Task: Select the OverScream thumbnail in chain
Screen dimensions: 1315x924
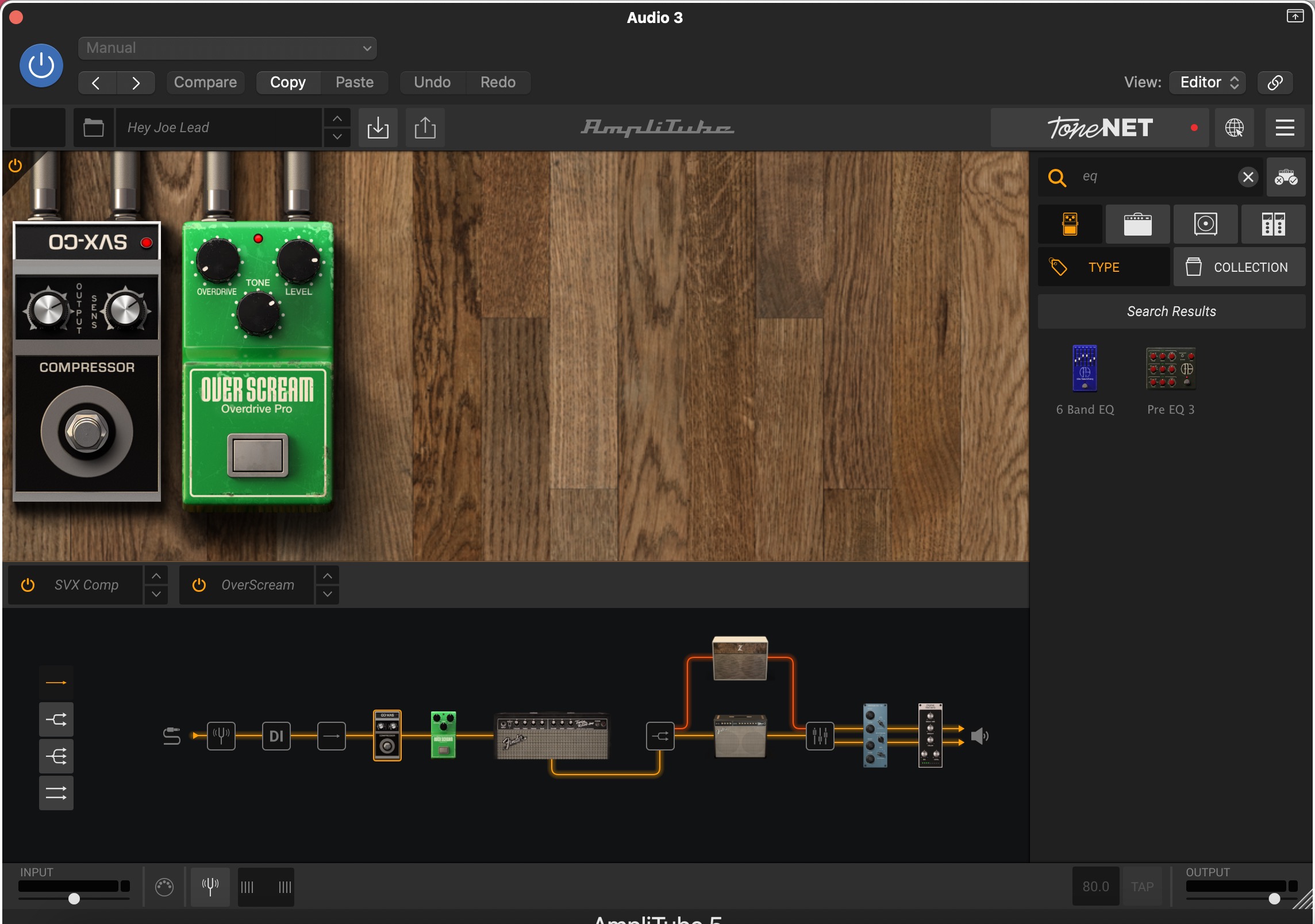Action: pos(443,736)
